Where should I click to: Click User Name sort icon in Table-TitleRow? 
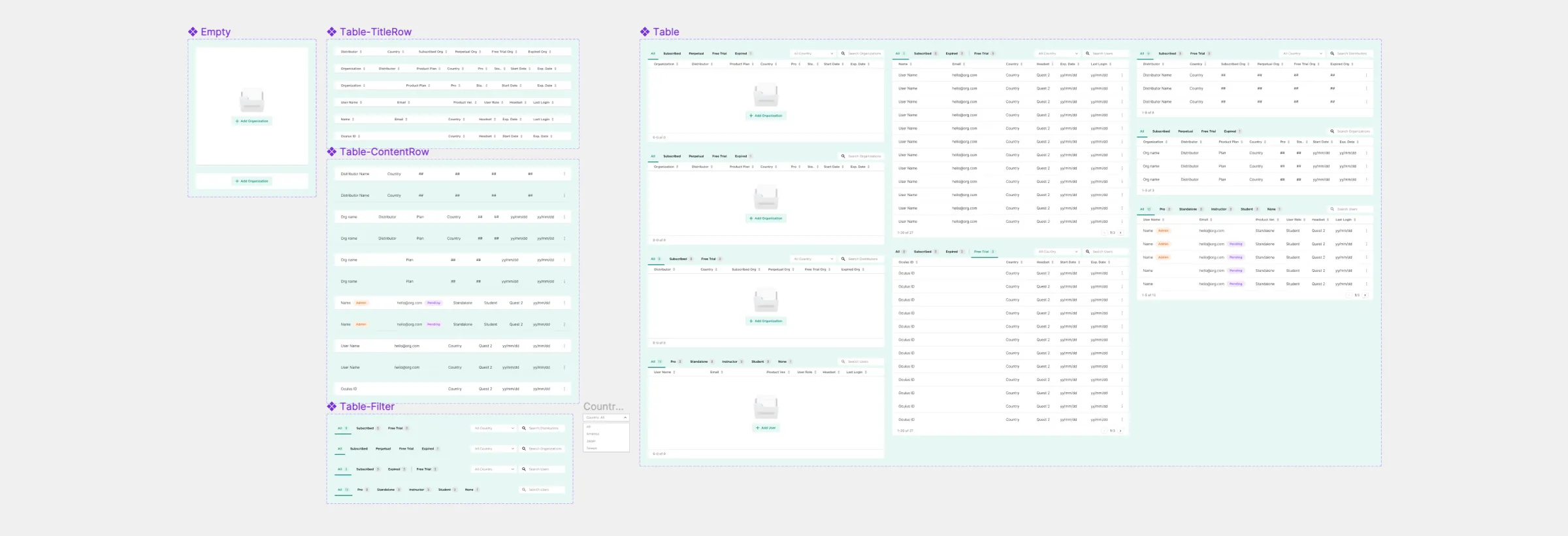[x=361, y=103]
